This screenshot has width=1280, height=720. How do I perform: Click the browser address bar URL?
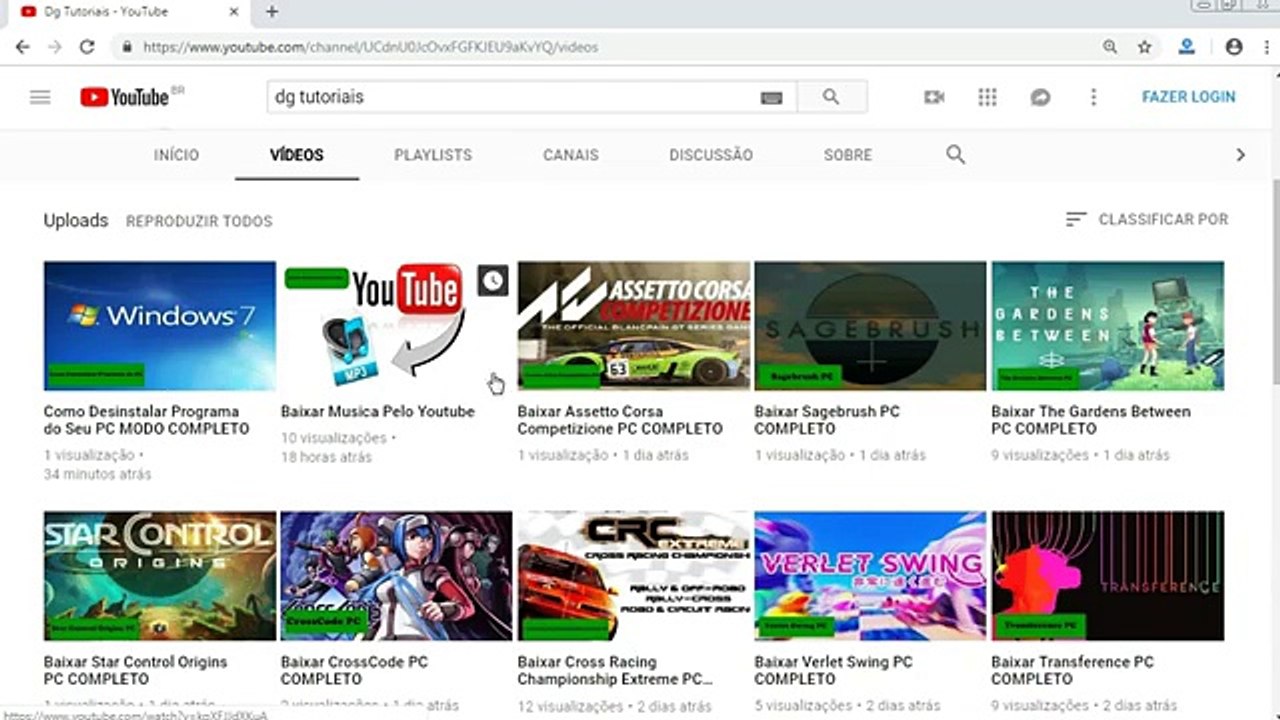(370, 47)
